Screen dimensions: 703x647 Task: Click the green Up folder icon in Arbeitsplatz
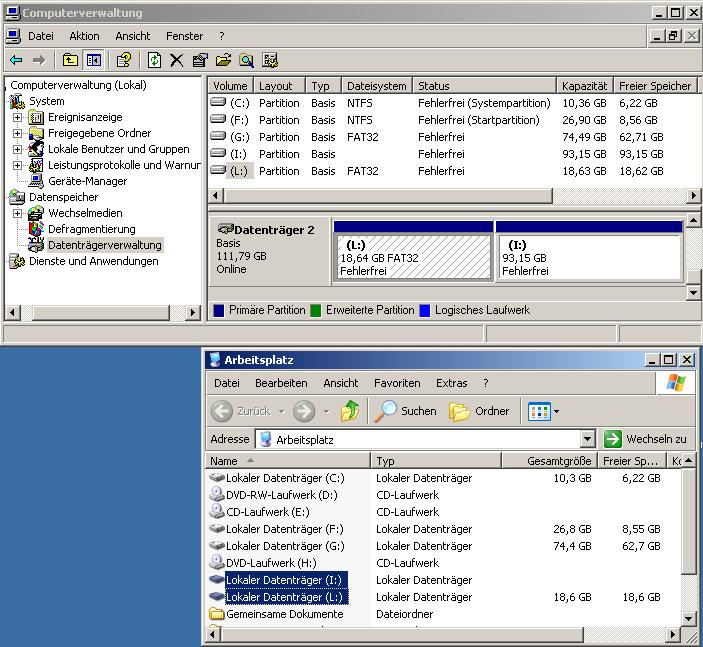(349, 411)
